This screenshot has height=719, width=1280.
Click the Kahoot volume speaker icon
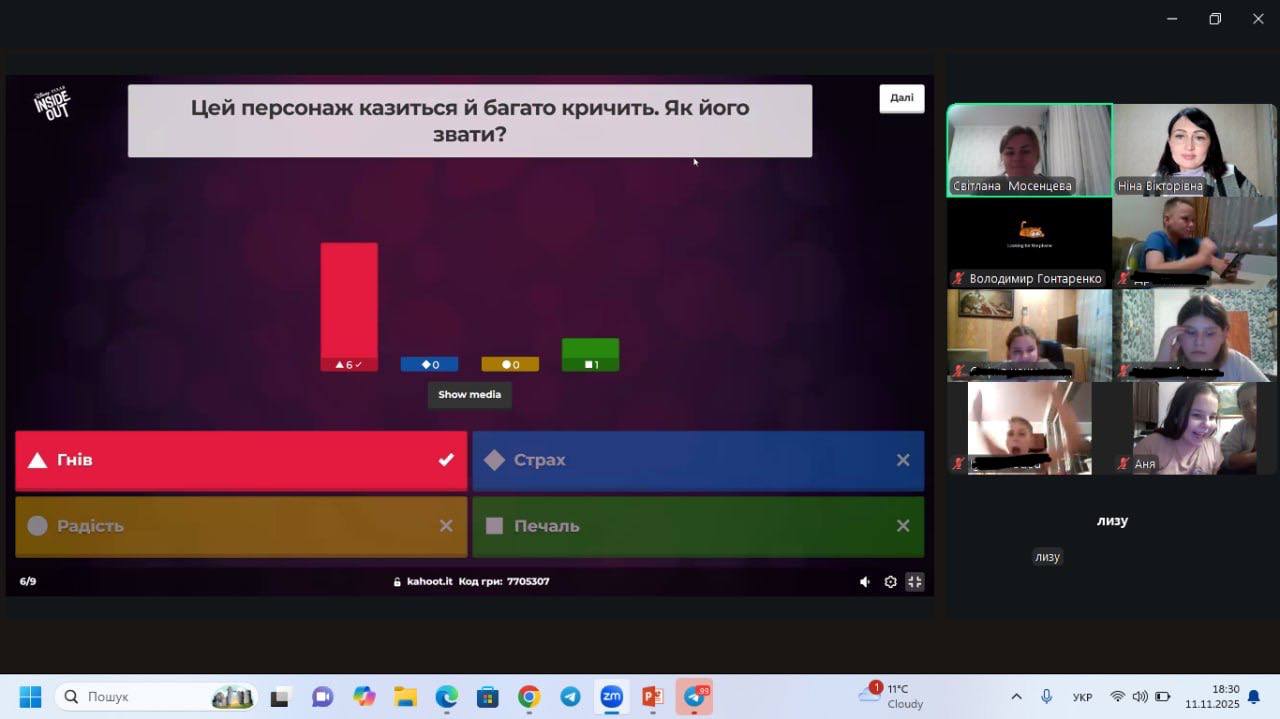tap(865, 582)
